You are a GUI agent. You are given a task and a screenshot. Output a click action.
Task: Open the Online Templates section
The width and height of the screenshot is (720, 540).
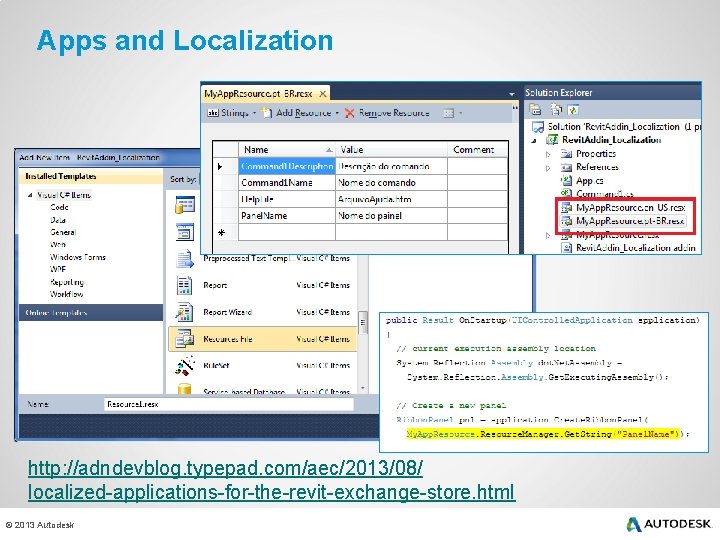click(x=91, y=313)
